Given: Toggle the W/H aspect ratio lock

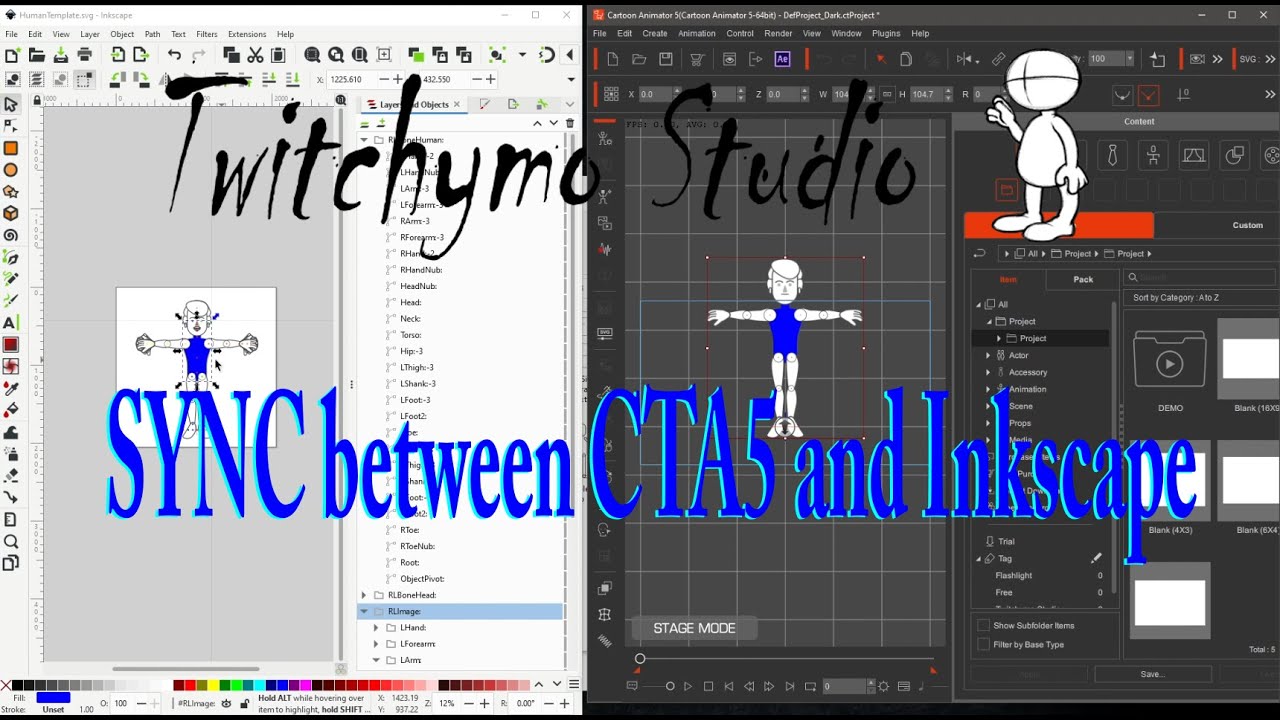Looking at the screenshot, I should pos(887,94).
